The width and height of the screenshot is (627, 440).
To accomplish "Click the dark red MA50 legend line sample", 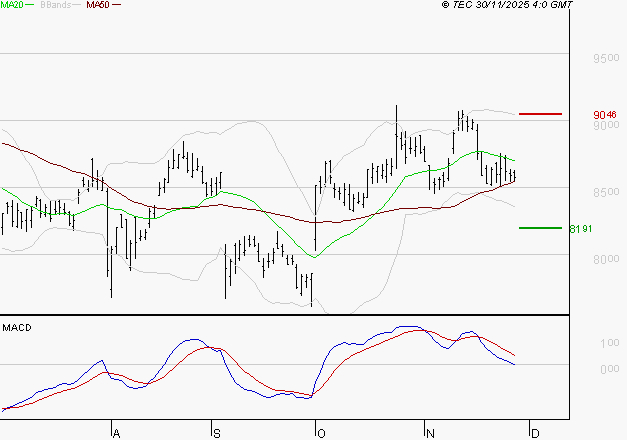I will coord(116,5).
